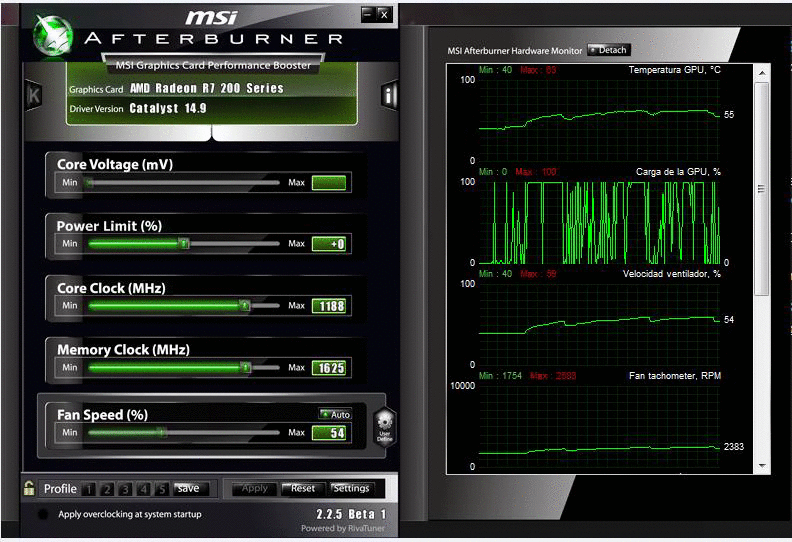The width and height of the screenshot is (792, 542).
Task: Click the Fan tachometer RPM graph
Action: click(x=599, y=426)
